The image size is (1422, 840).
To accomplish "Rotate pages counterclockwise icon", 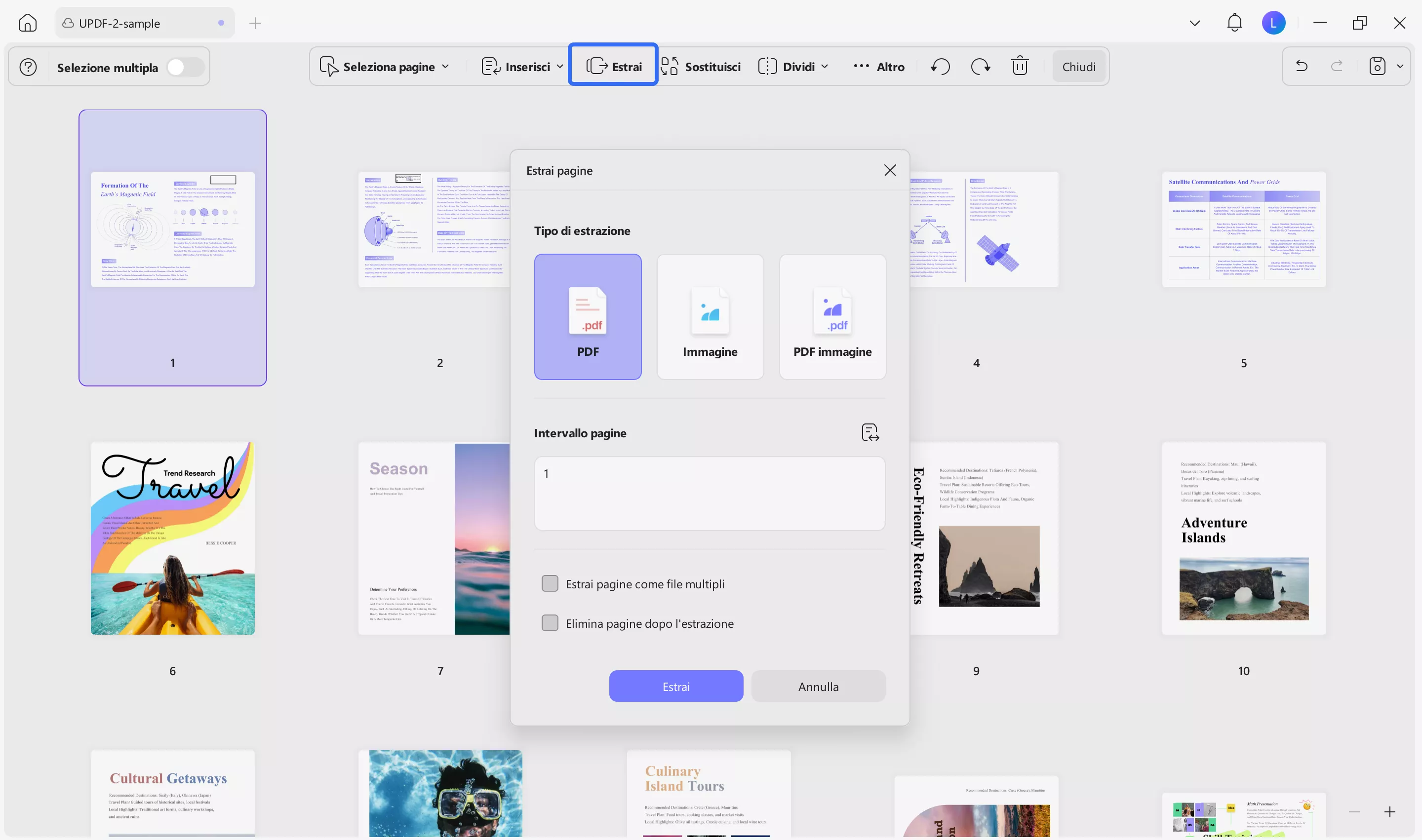I will click(x=940, y=67).
